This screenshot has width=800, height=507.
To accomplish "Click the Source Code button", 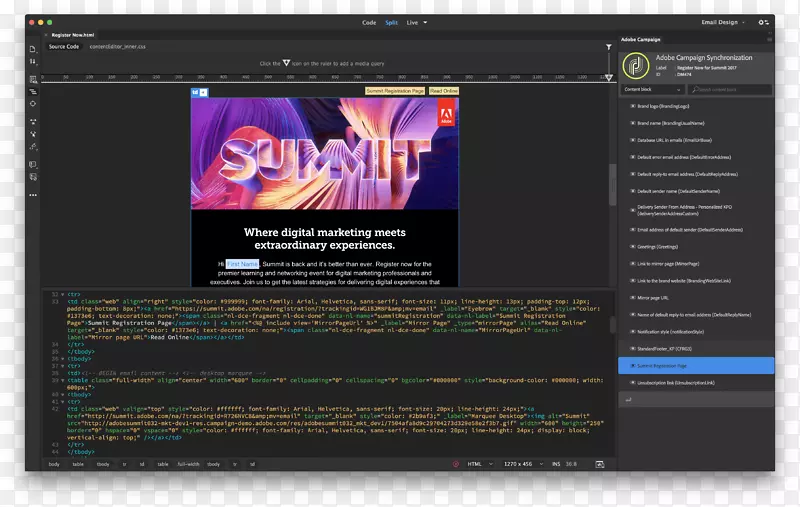I will tap(63, 46).
